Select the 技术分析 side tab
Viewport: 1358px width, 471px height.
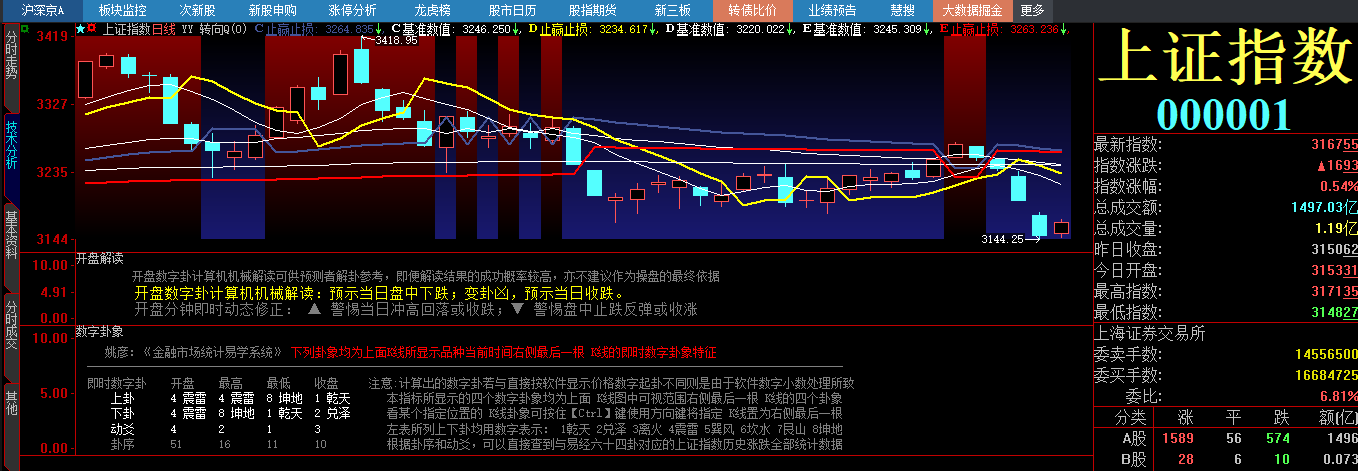pos(11,145)
